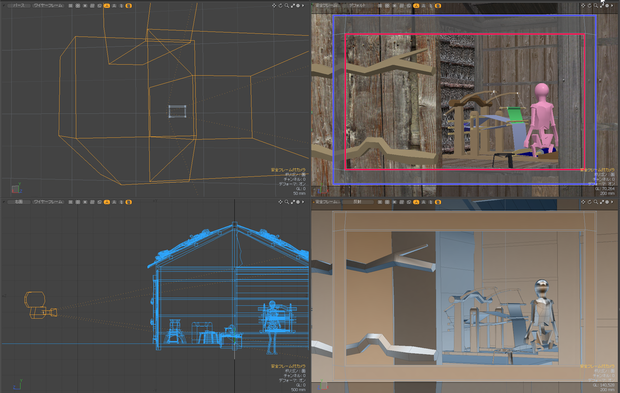620x393 pixels.
Task: Toggle the orange triangle icon in the blue side wireframe viewport header
Action: [107, 202]
